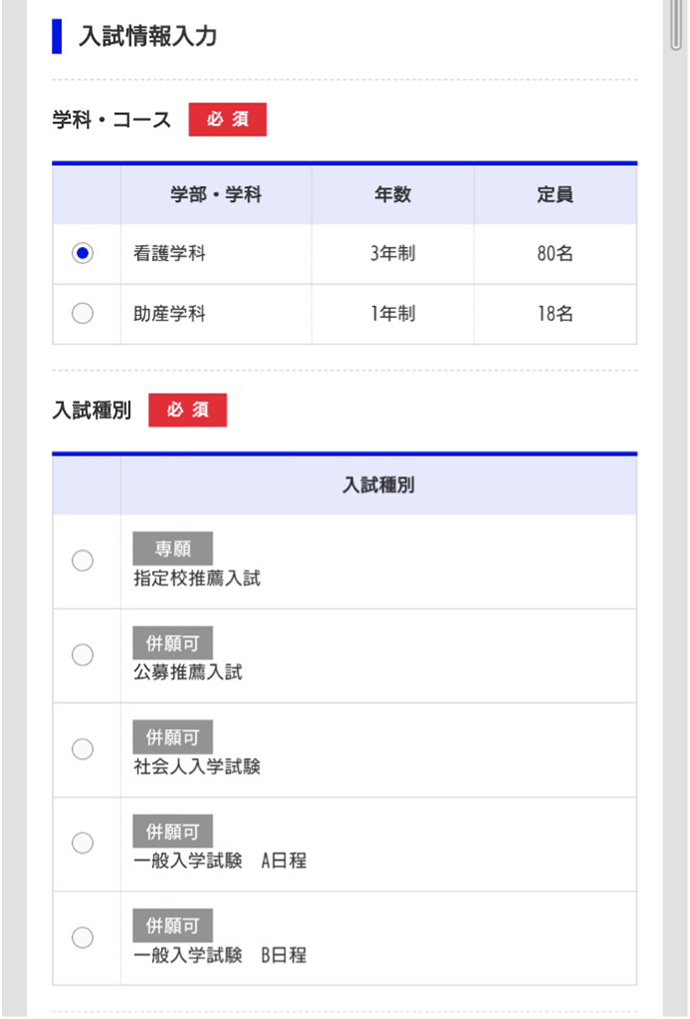Click the page scrollbar thumb
This screenshot has height=1019, width=690.
676,23
